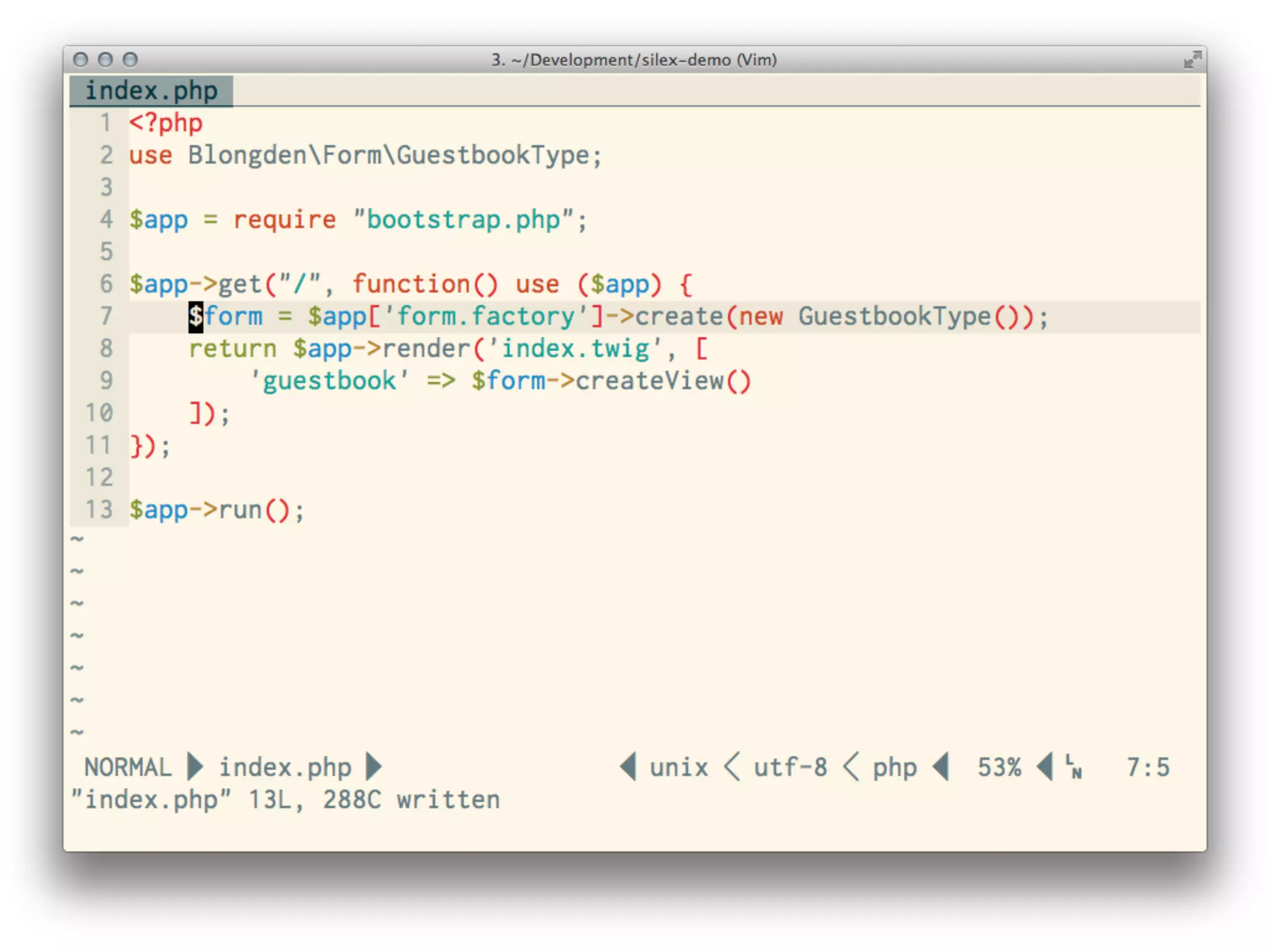Click the arrow separator after statusline index.php
The image size is (1270, 952).
pos(373,767)
